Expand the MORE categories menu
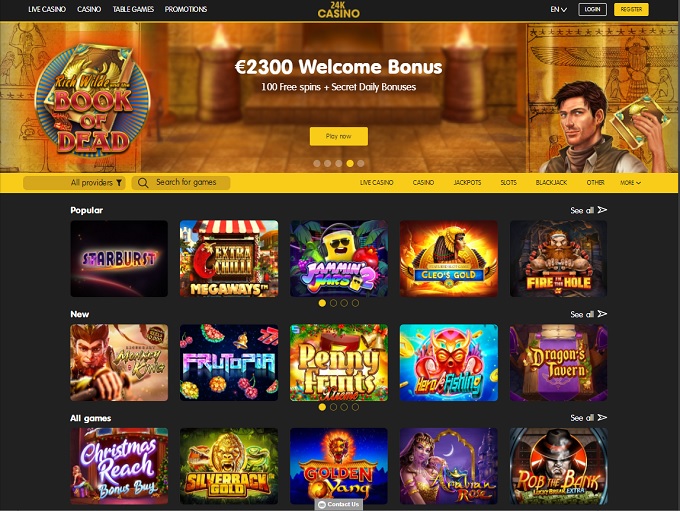Viewport: 680px width, 511px height. (x=630, y=183)
